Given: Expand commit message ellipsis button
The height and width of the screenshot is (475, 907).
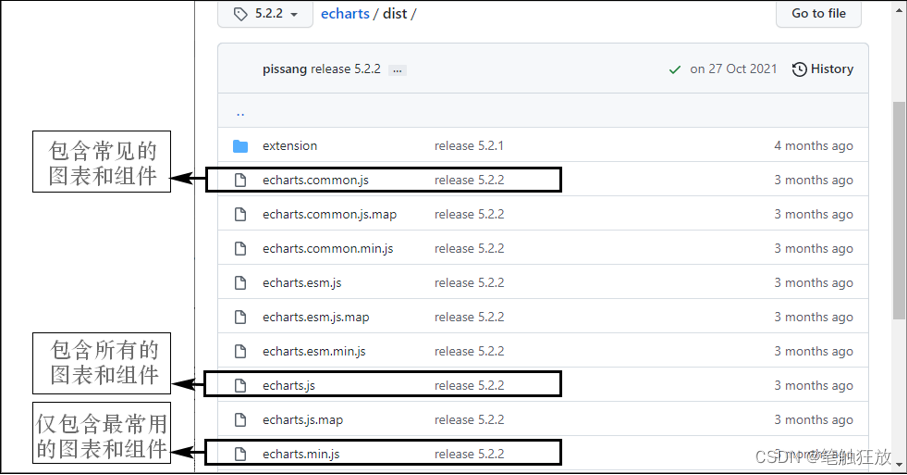Looking at the screenshot, I should 397,70.
